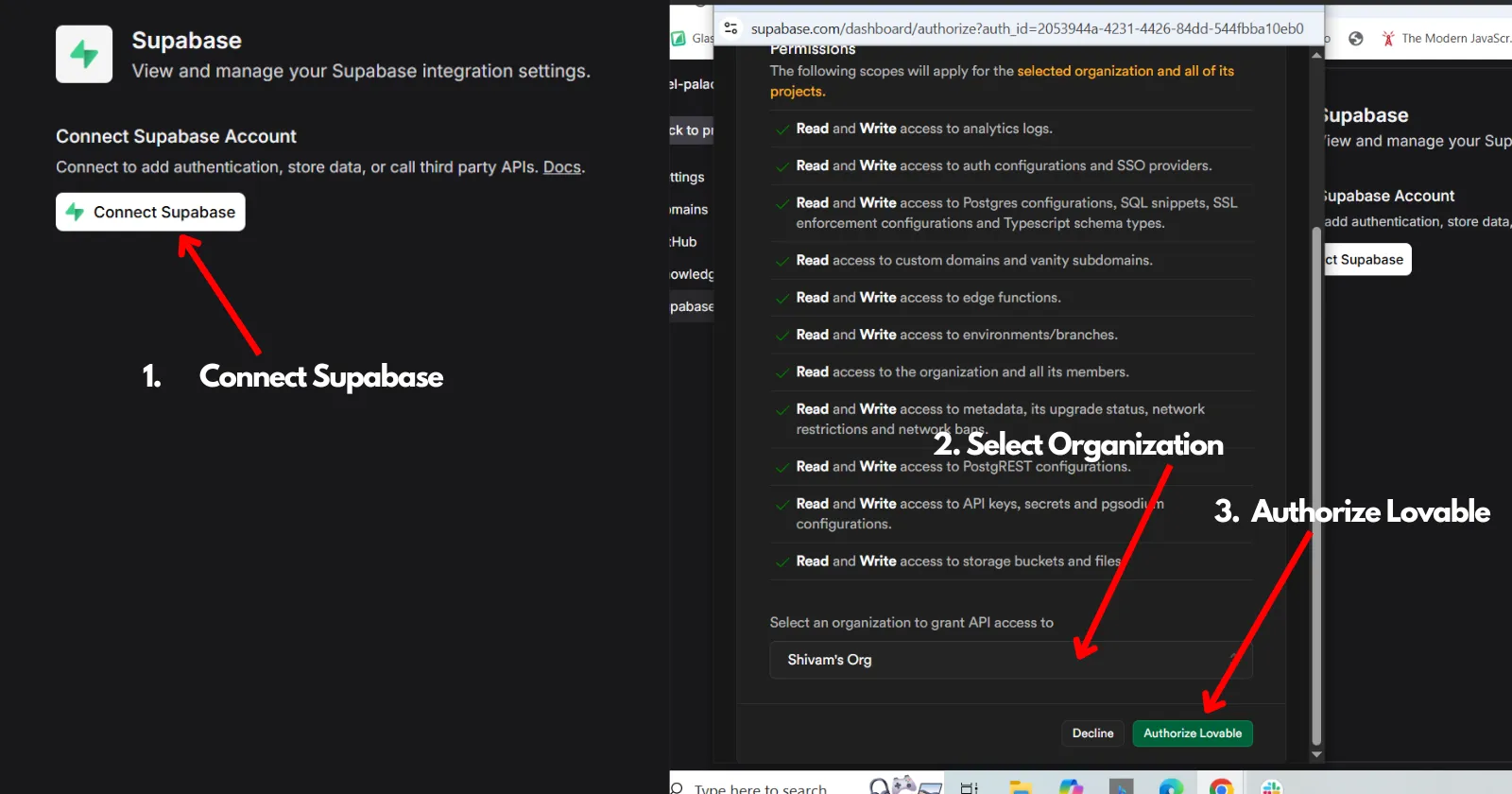The image size is (1512, 794).
Task: Click the 'storage buckets and files' permission row
Action: pyautogui.click(x=1012, y=561)
